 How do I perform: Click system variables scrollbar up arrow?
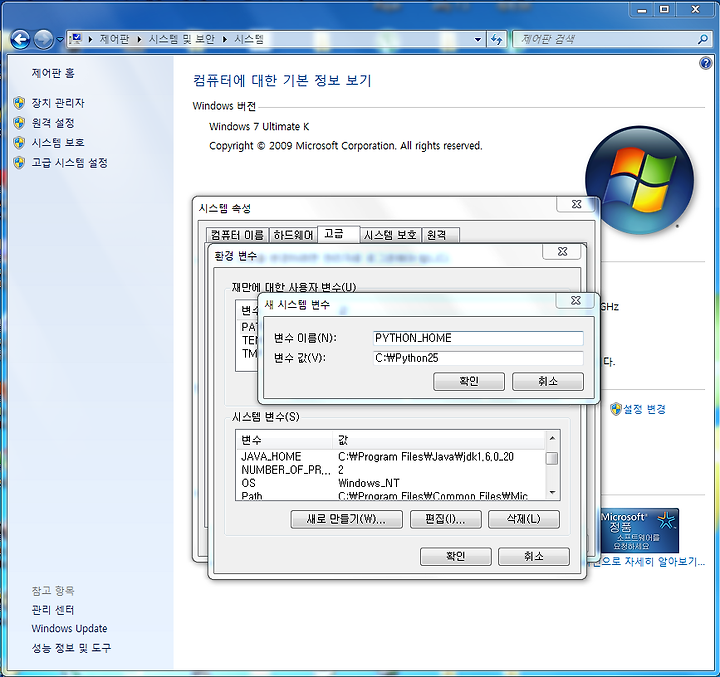coord(552,438)
